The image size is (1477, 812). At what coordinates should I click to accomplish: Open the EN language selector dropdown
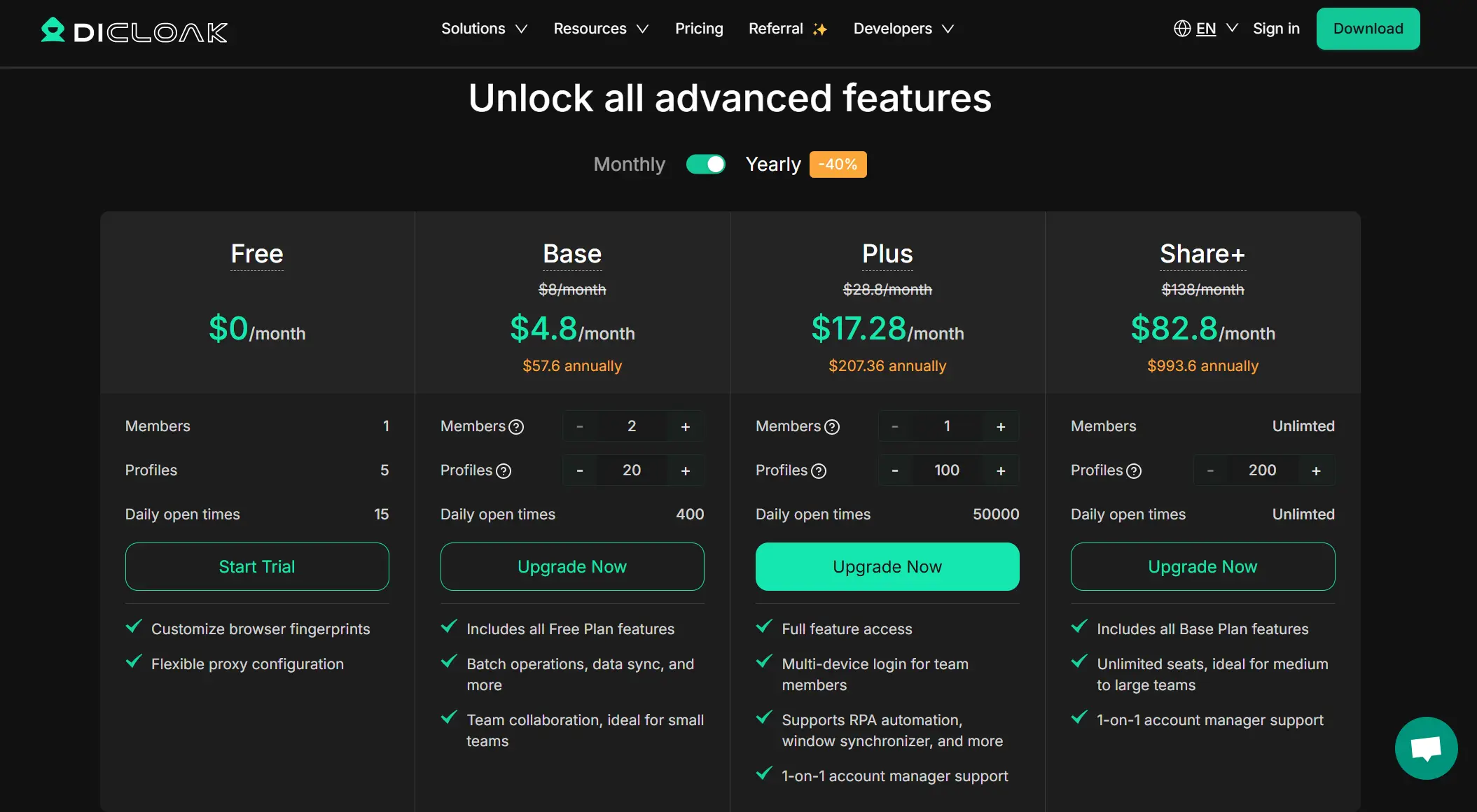pos(1216,29)
